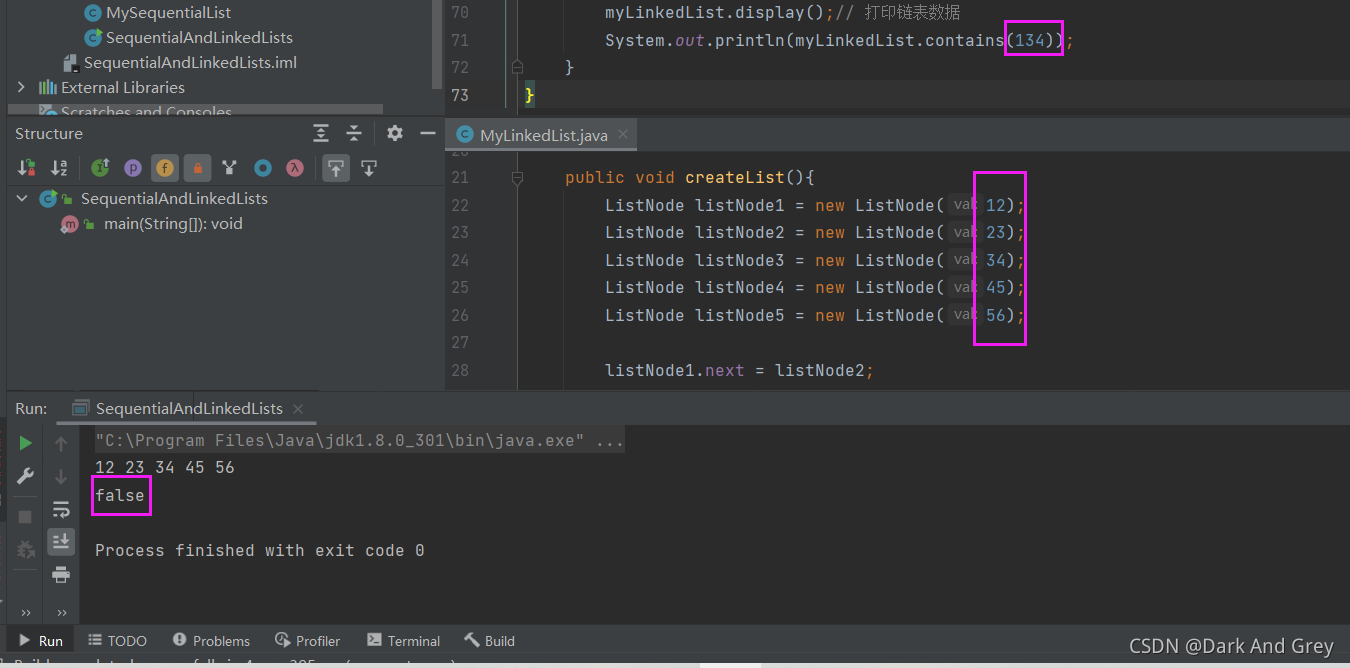Click val parameter hint on line 22
Screen dimensions: 1350x668
click(964, 205)
